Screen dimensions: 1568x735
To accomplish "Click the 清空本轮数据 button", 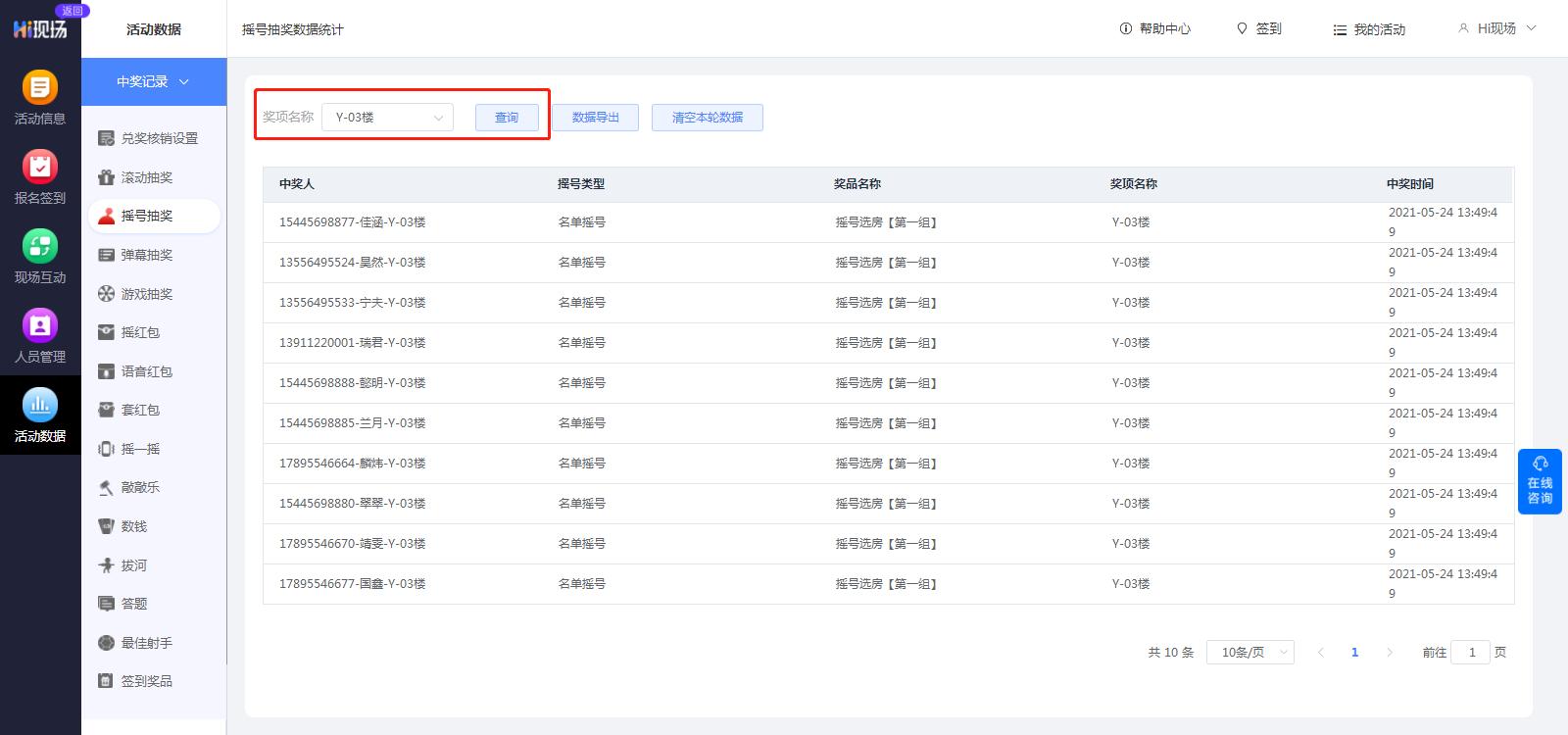I will point(707,118).
